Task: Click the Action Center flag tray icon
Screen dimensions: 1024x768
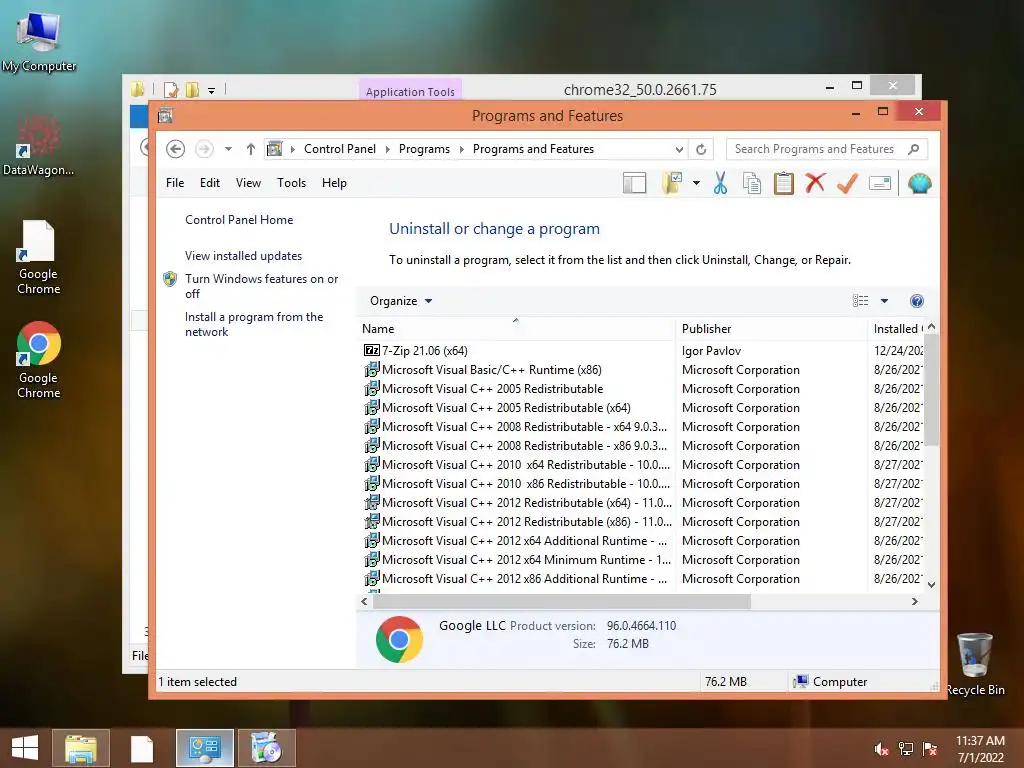Action: [930, 749]
